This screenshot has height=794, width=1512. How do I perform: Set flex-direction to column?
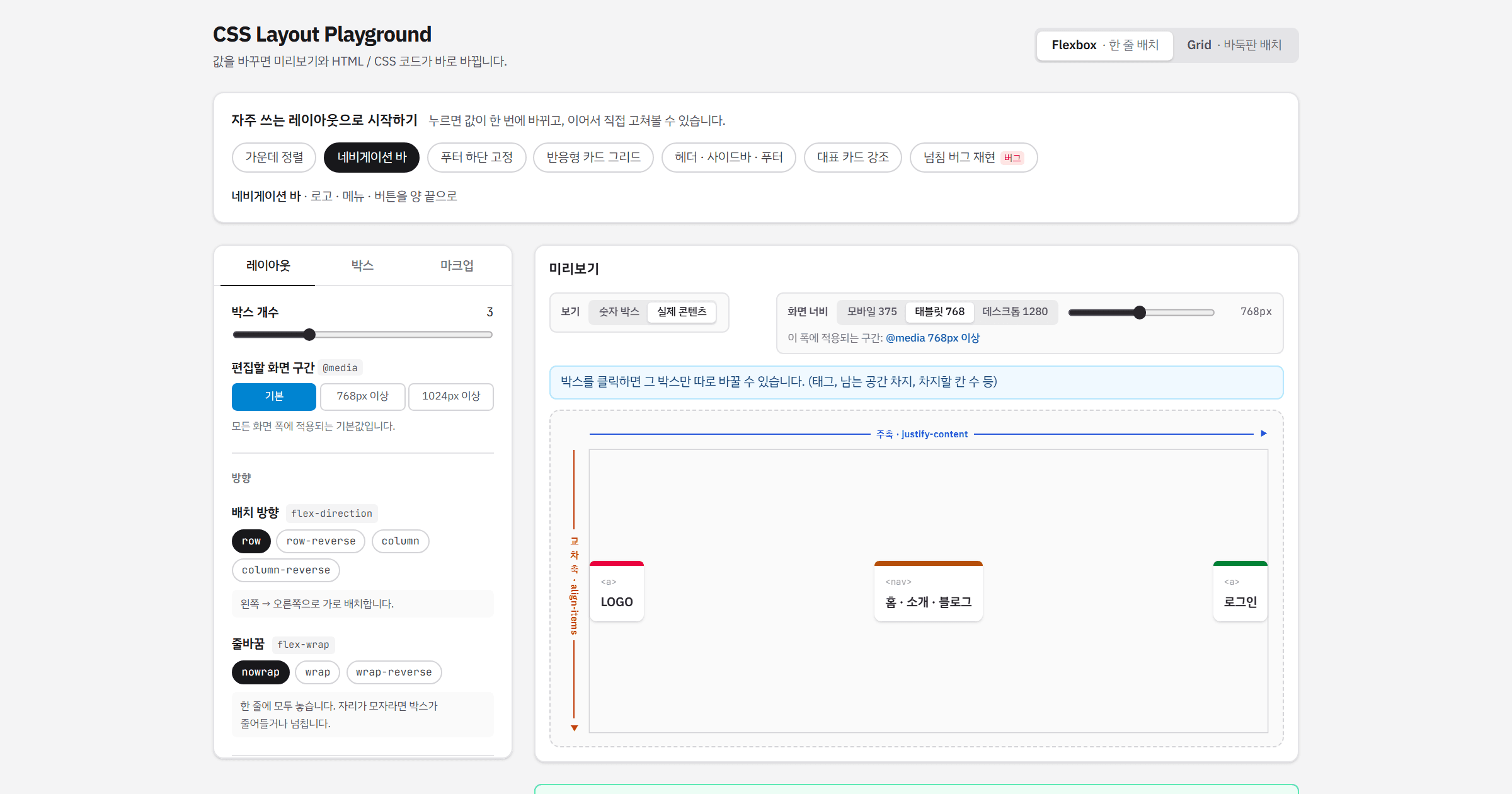pos(400,541)
